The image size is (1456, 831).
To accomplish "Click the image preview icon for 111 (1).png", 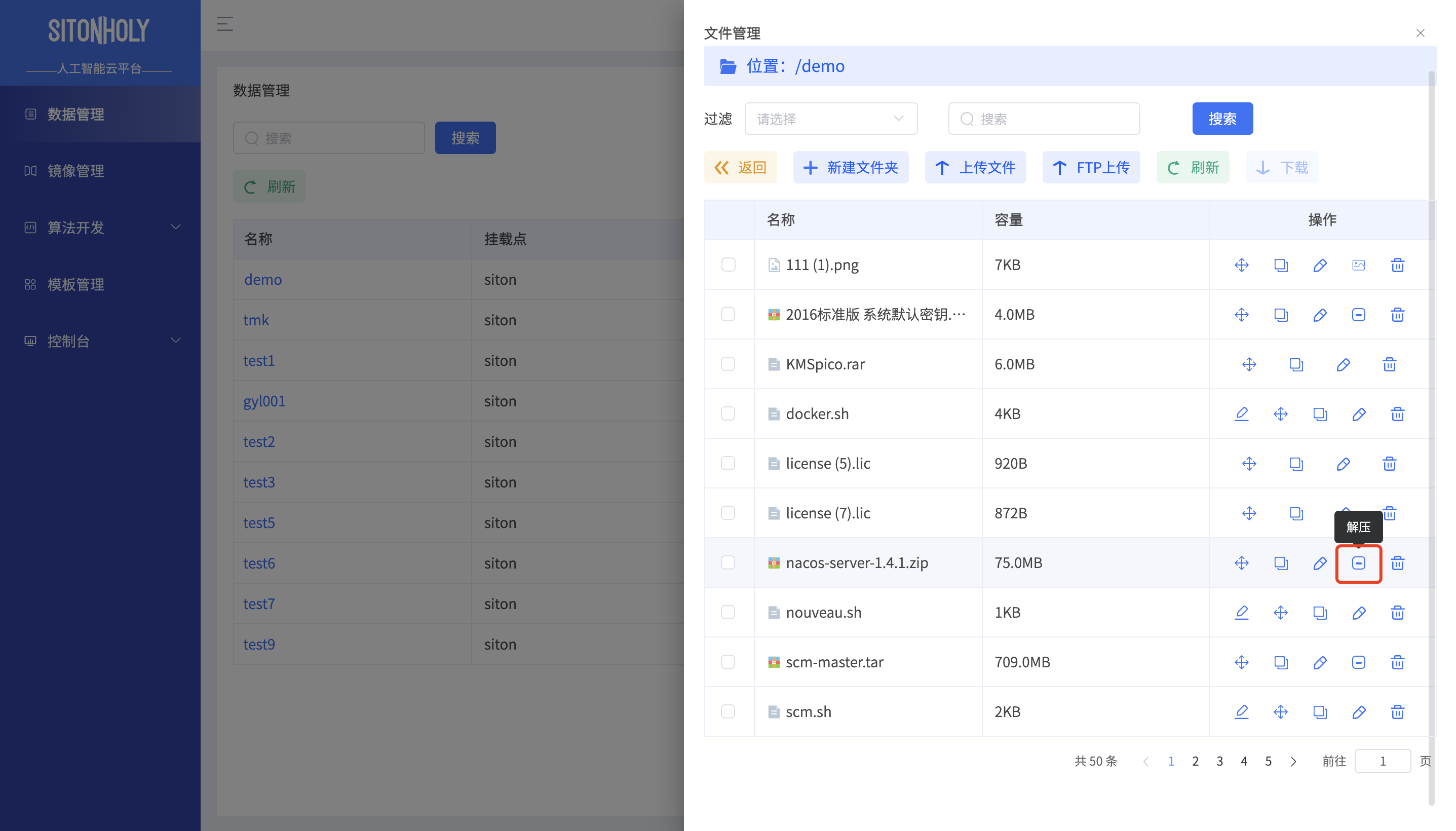I will click(1358, 265).
